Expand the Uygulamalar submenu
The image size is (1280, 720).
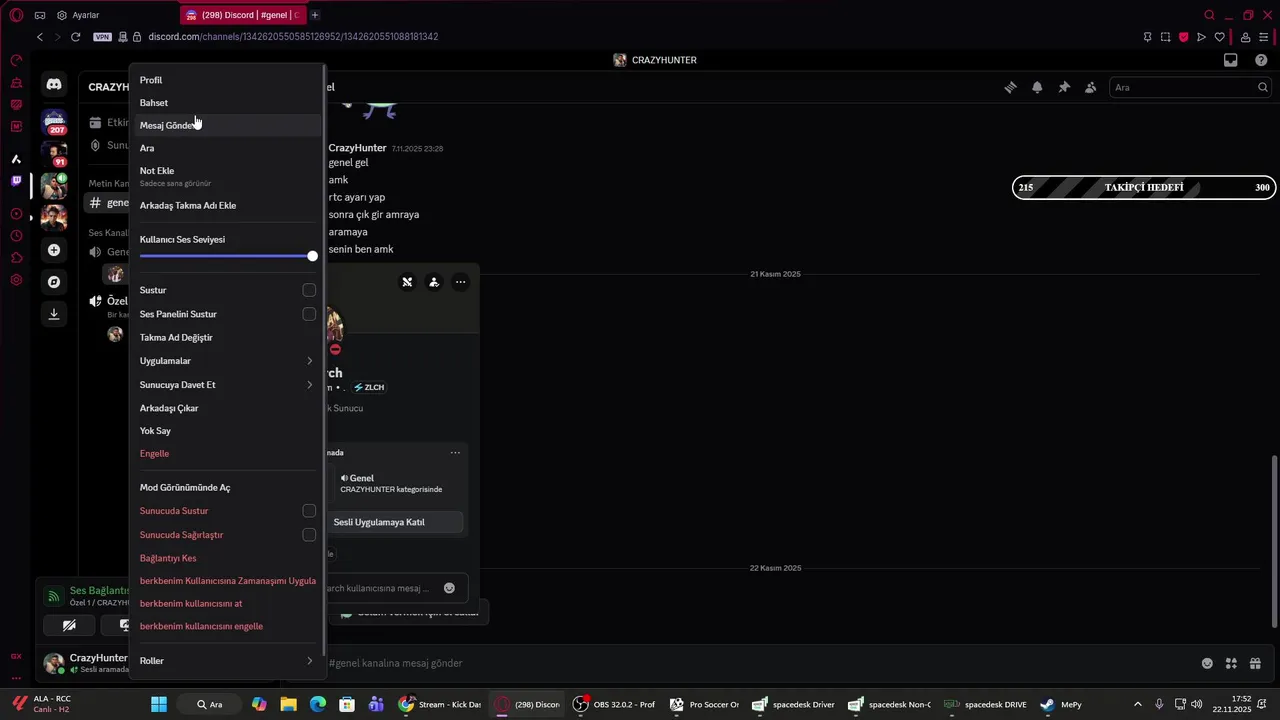point(227,361)
